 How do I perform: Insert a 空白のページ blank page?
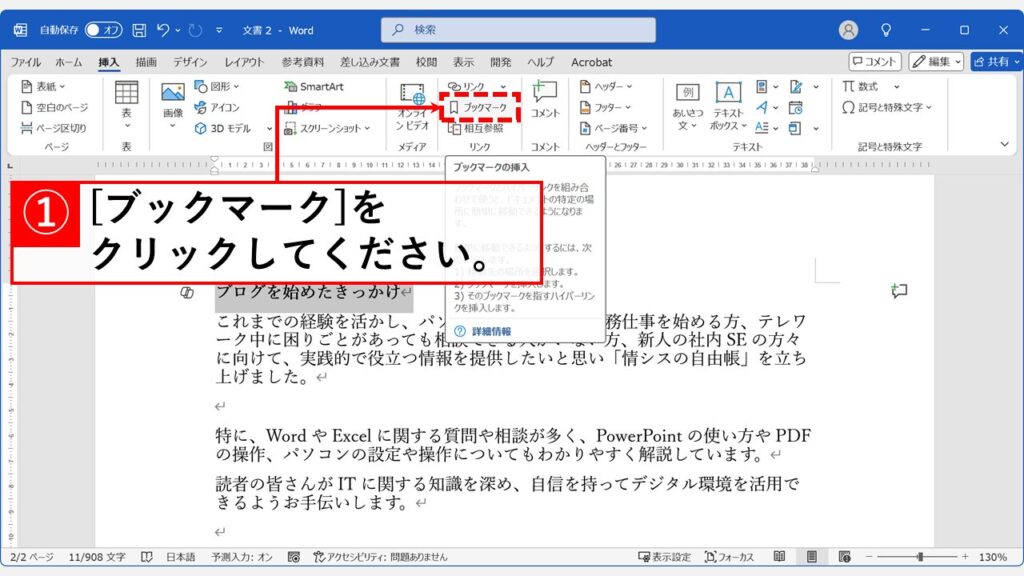54,107
